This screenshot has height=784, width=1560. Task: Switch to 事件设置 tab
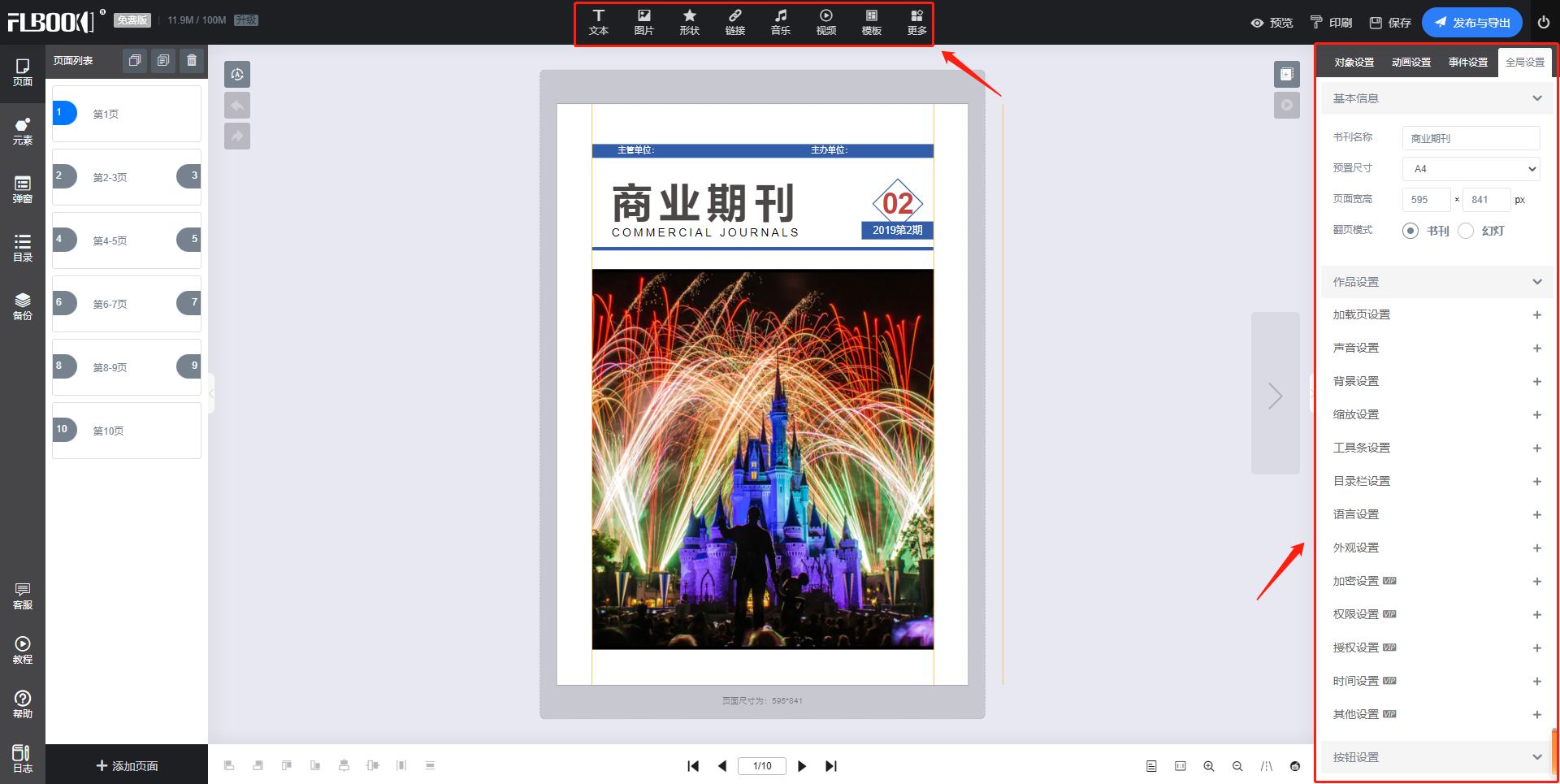click(x=1468, y=63)
